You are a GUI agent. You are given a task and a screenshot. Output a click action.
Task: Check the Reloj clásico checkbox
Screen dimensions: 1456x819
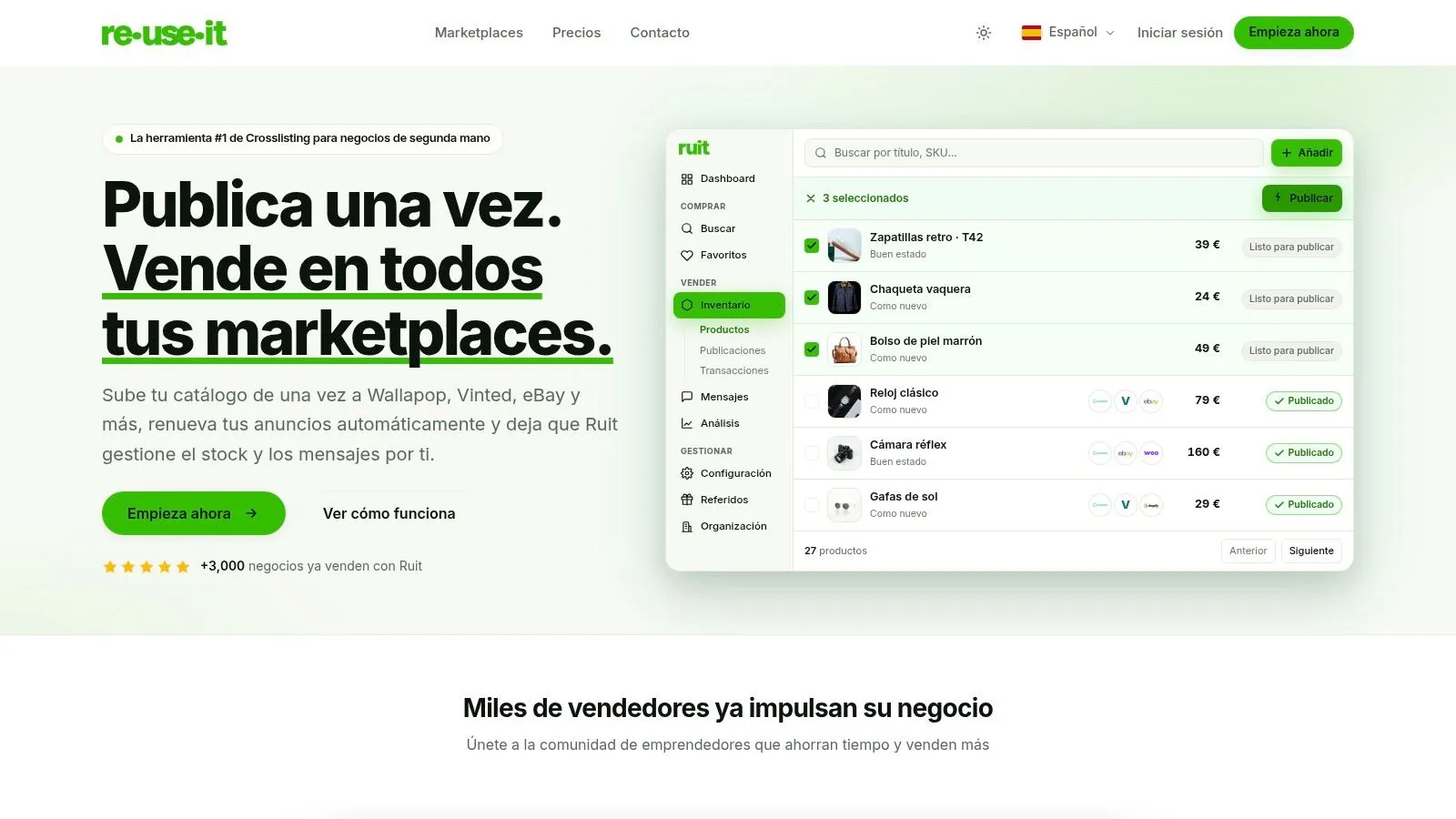point(812,401)
